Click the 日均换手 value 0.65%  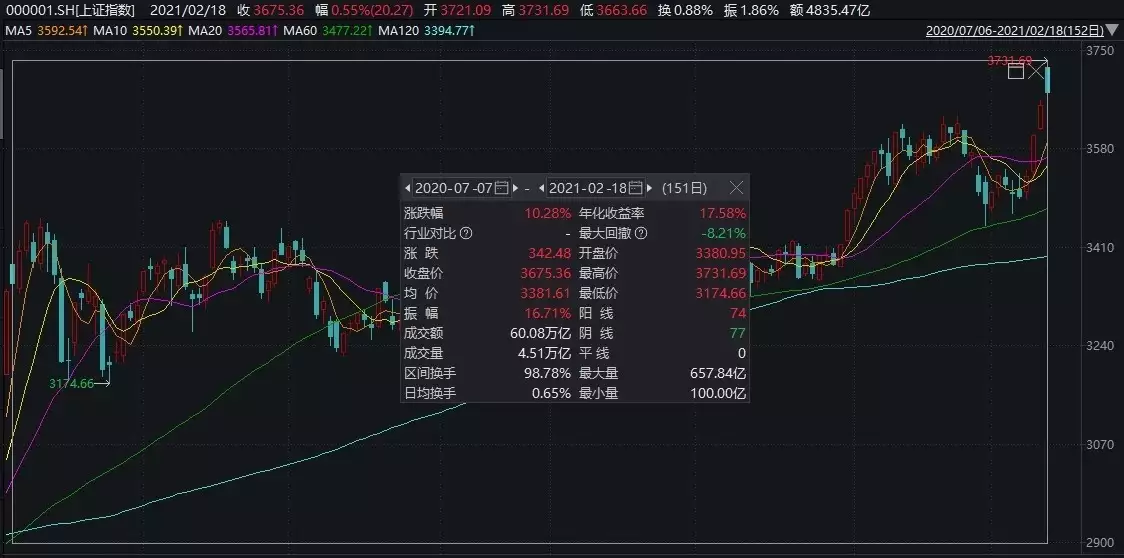point(551,394)
